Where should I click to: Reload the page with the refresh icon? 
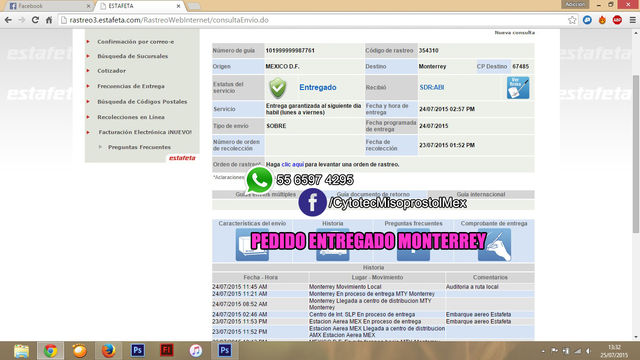click(x=35, y=20)
